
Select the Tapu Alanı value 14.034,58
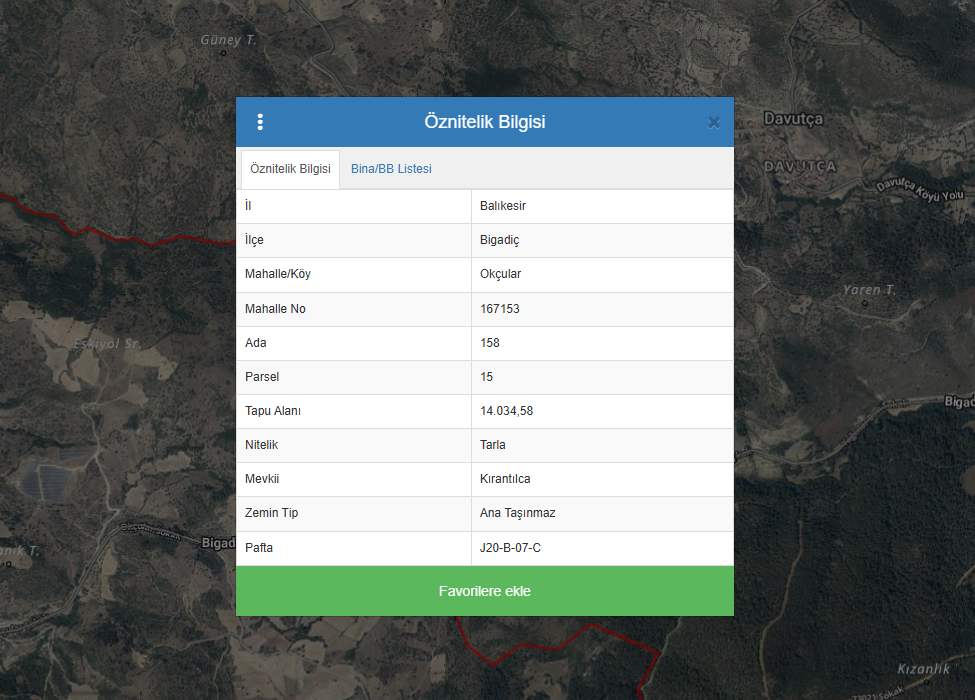pyautogui.click(x=507, y=411)
